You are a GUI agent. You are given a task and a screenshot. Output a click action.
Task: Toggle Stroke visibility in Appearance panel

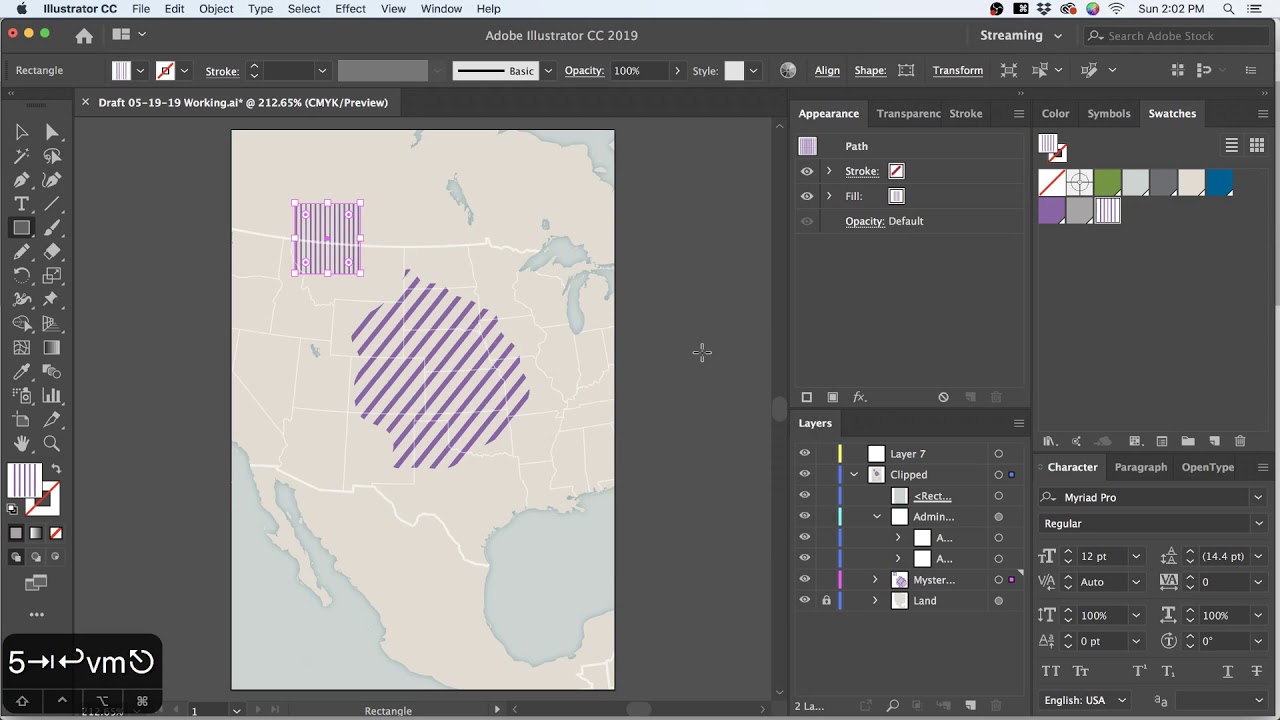[x=807, y=171]
